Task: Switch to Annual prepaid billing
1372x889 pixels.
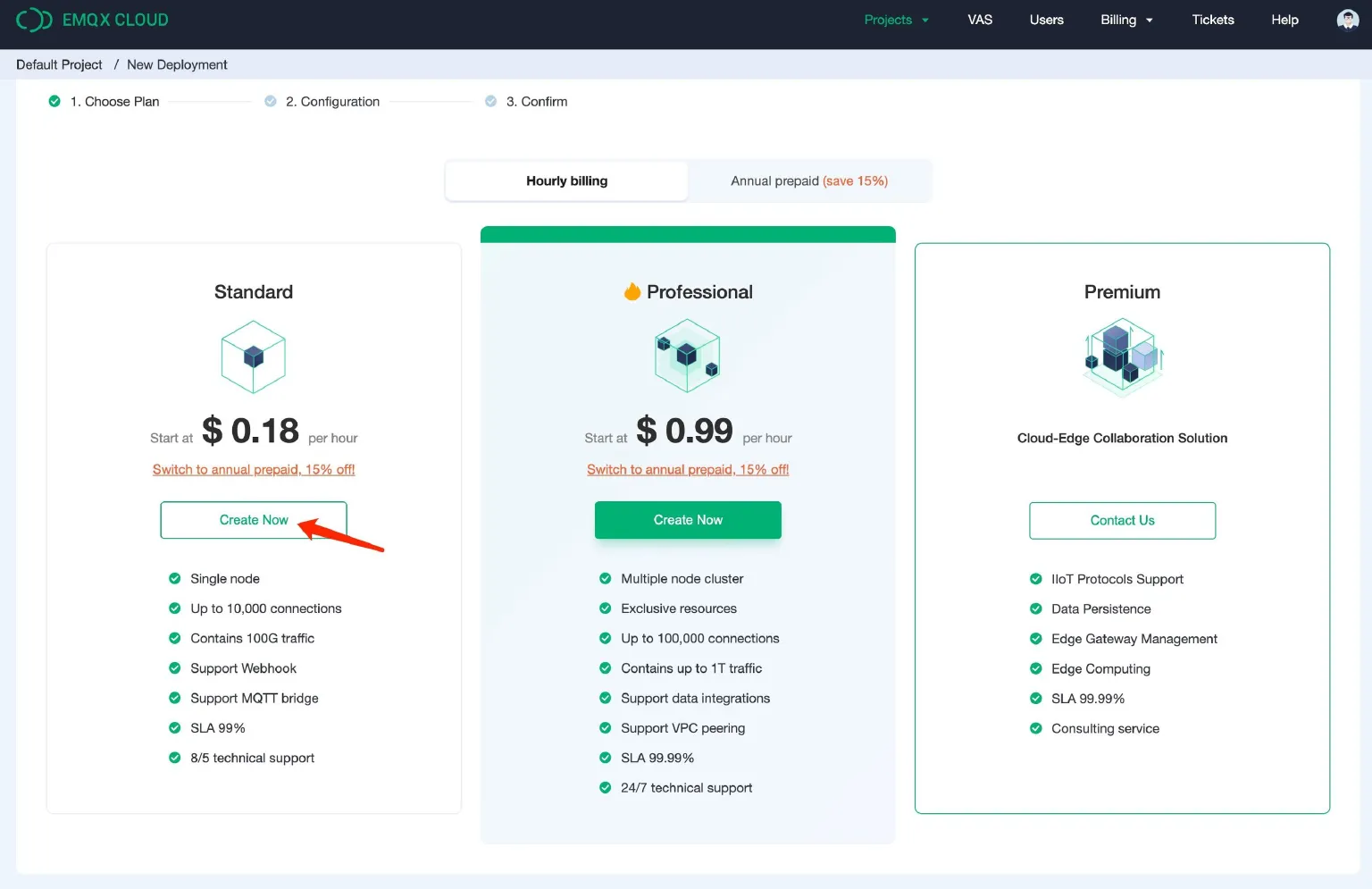Action: (808, 181)
